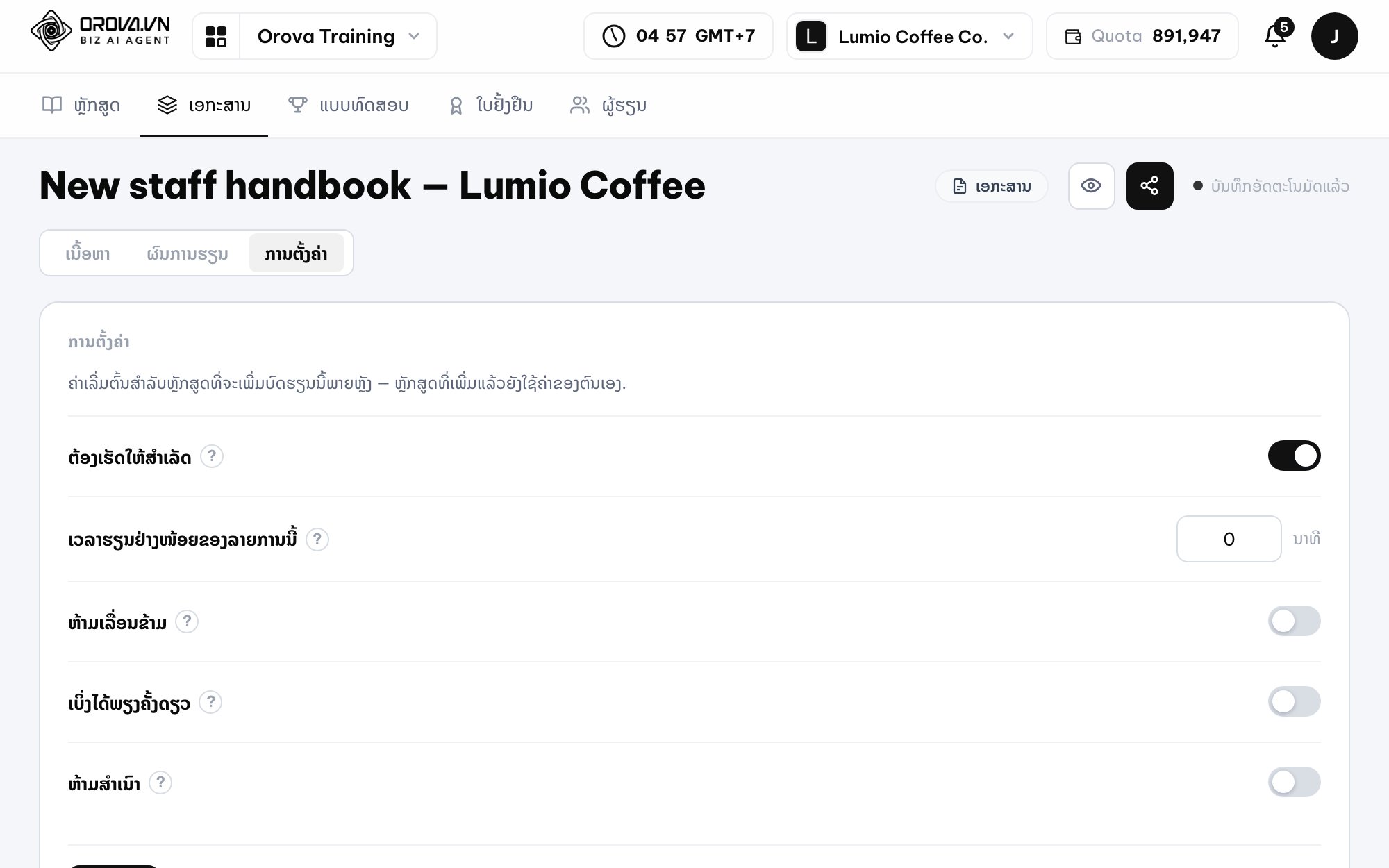1389x868 pixels.
Task: Go to the ຫຼັກສູດ tab
Action: click(81, 105)
